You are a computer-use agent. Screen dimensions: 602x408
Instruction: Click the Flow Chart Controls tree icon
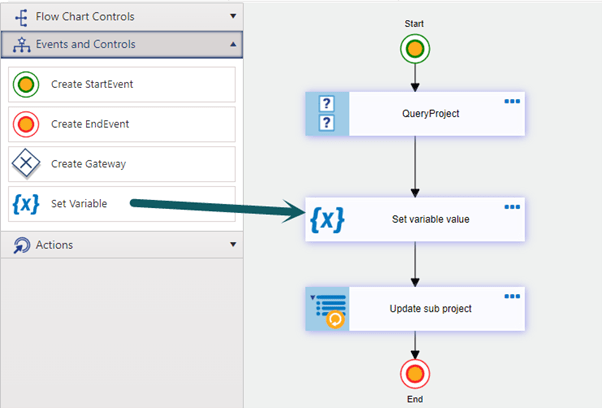(x=22, y=17)
